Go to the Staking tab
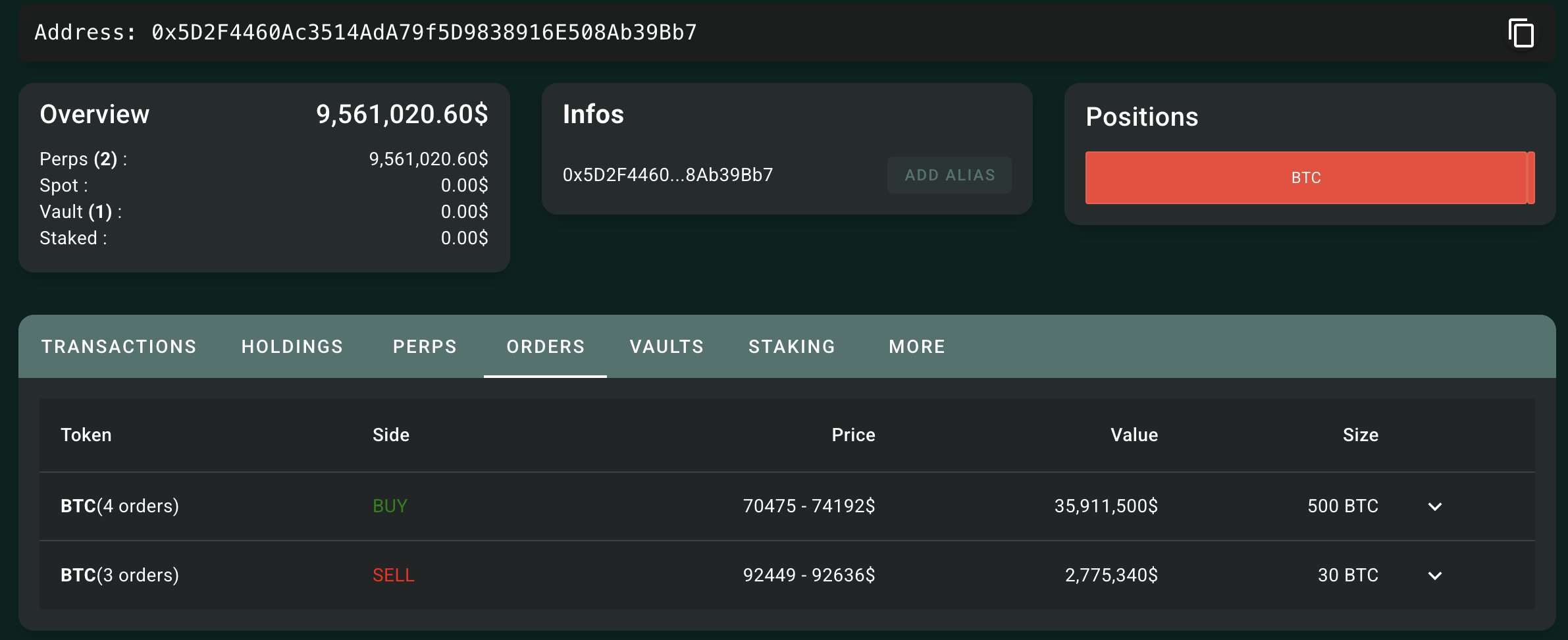 [x=792, y=346]
